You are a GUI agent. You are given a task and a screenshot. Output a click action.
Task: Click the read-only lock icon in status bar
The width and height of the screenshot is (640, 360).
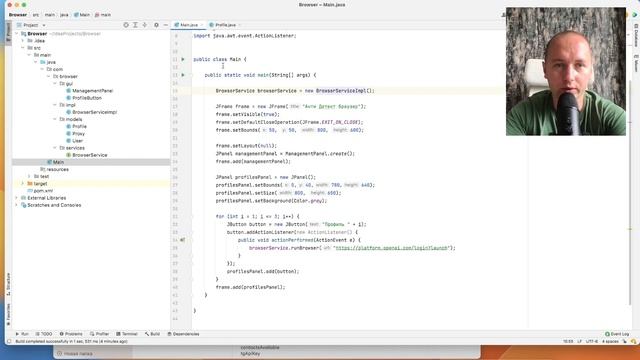(x=625, y=341)
